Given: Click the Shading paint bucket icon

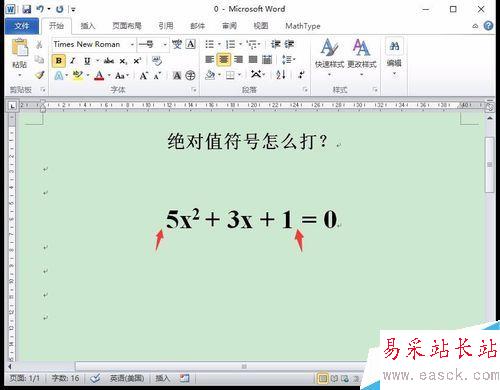Looking at the screenshot, I should pos(210,75).
